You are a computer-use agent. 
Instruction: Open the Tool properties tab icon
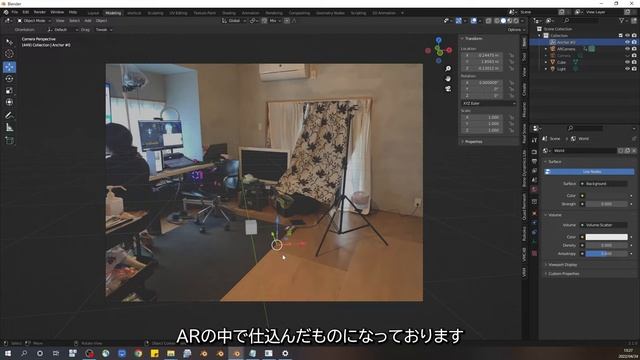pyautogui.click(x=534, y=140)
